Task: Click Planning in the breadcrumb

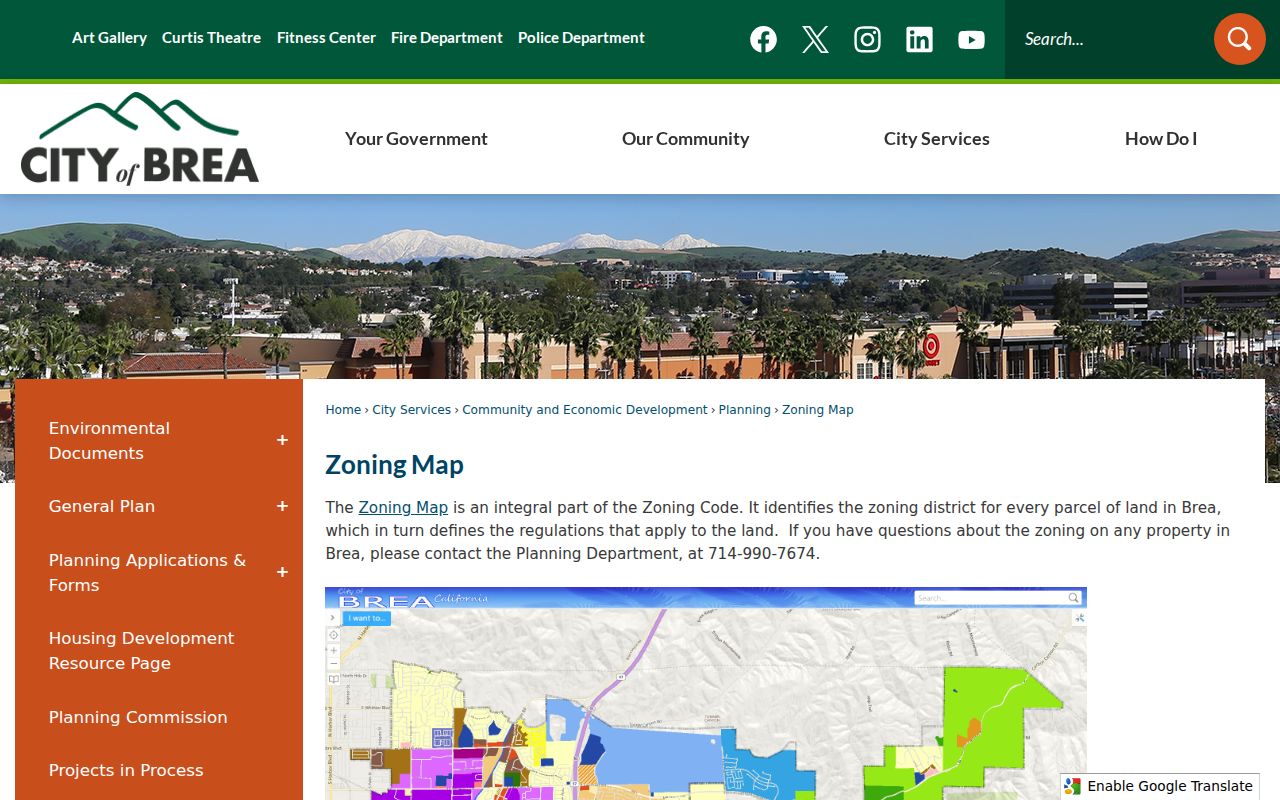Action: 745,410
